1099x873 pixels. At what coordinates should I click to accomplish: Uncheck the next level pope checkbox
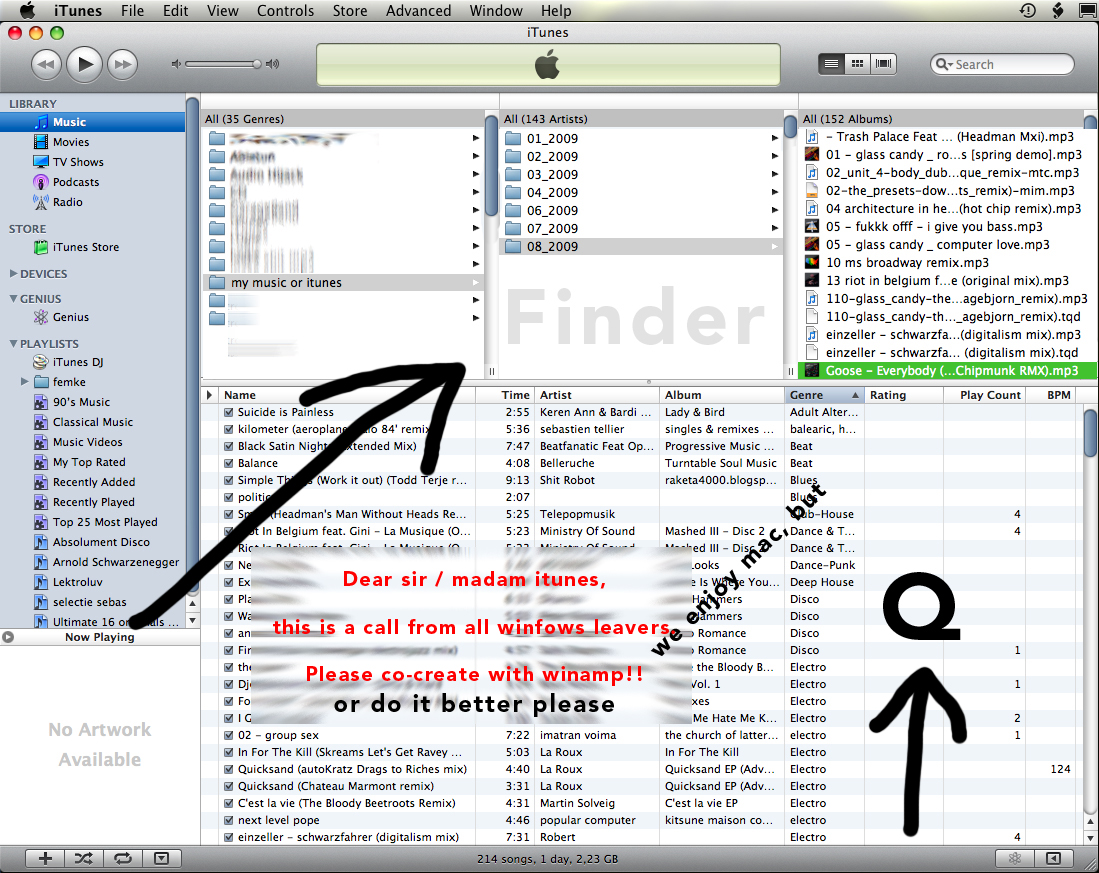pyautogui.click(x=228, y=820)
